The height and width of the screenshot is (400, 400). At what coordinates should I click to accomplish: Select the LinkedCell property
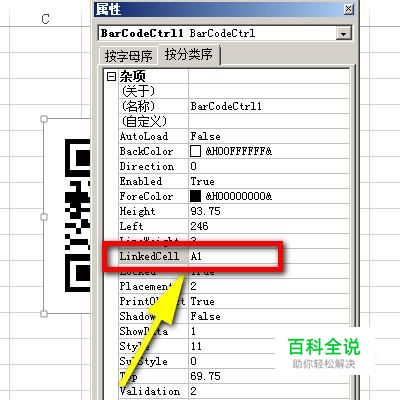pos(153,256)
